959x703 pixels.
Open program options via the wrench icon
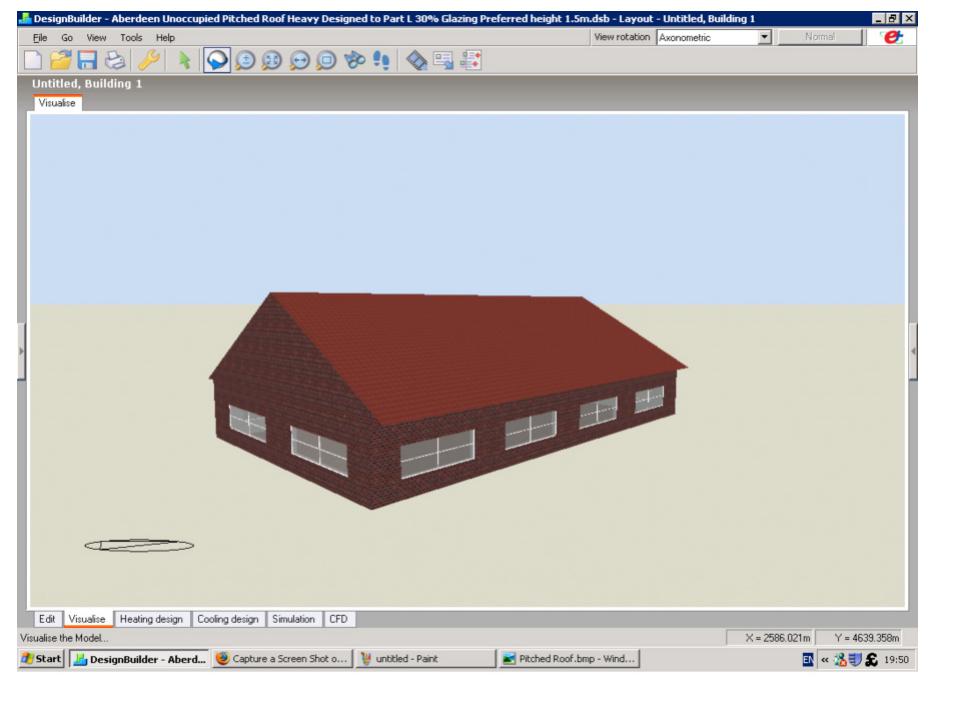[x=149, y=61]
